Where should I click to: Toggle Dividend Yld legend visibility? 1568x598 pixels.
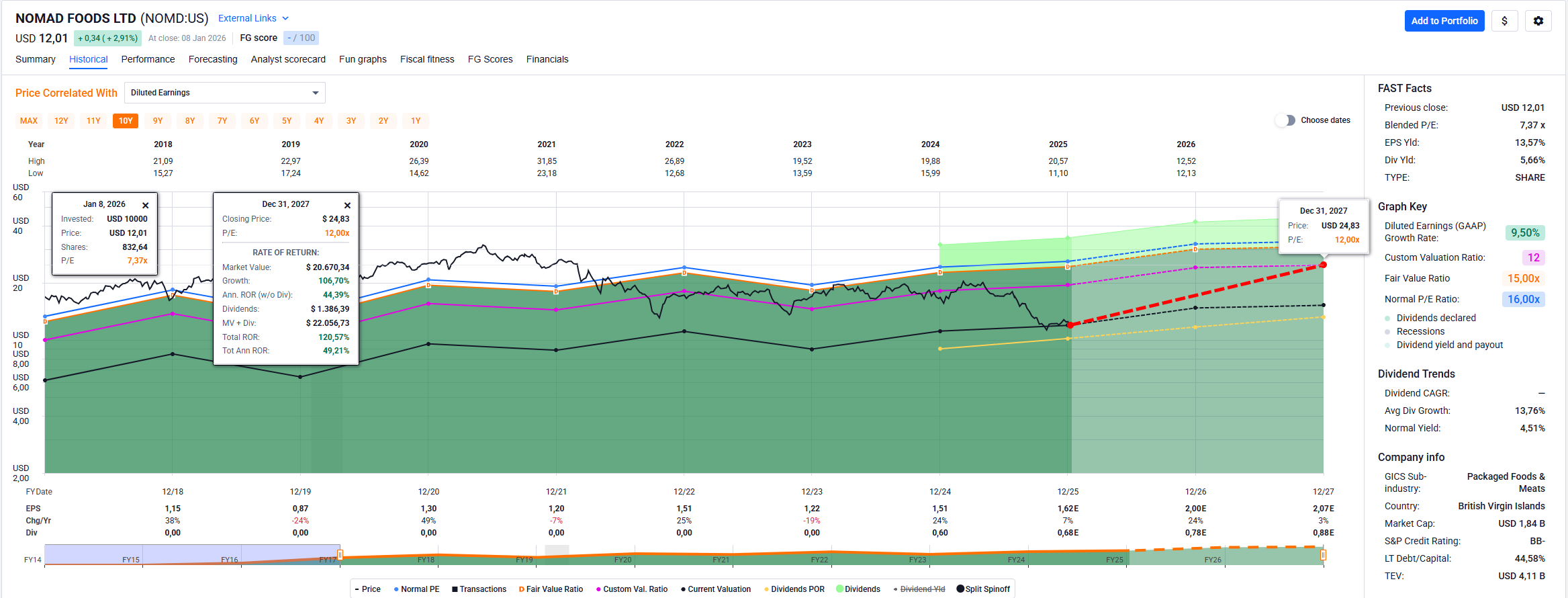(921, 589)
